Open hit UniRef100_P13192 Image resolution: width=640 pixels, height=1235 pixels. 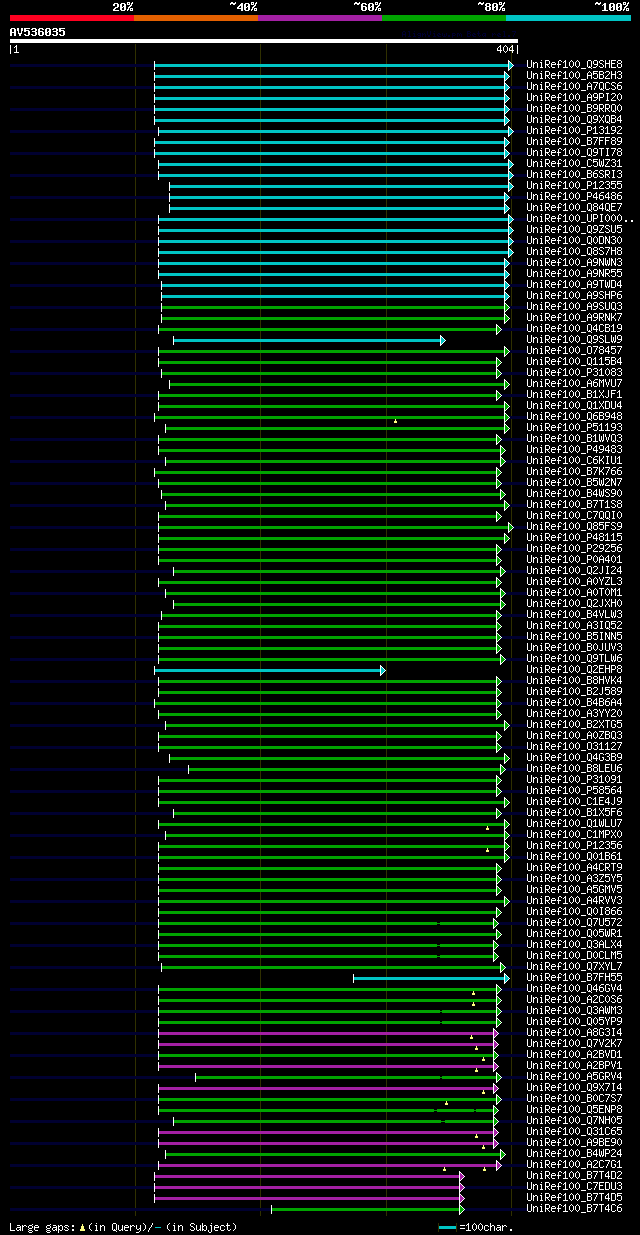pos(574,130)
